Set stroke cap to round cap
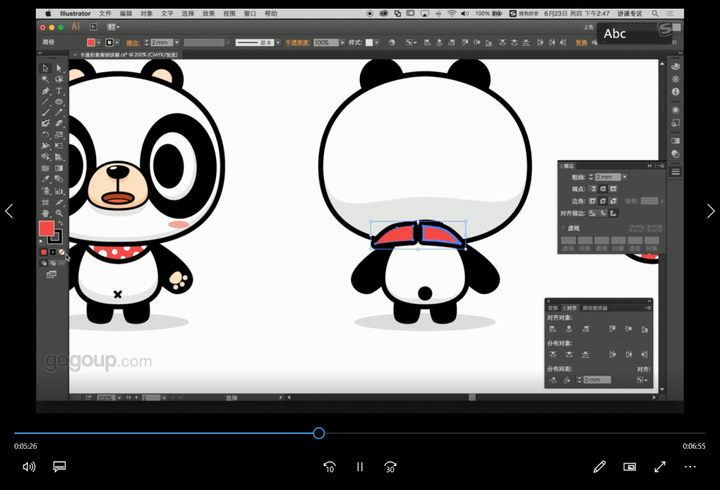This screenshot has width=720, height=490. point(603,189)
